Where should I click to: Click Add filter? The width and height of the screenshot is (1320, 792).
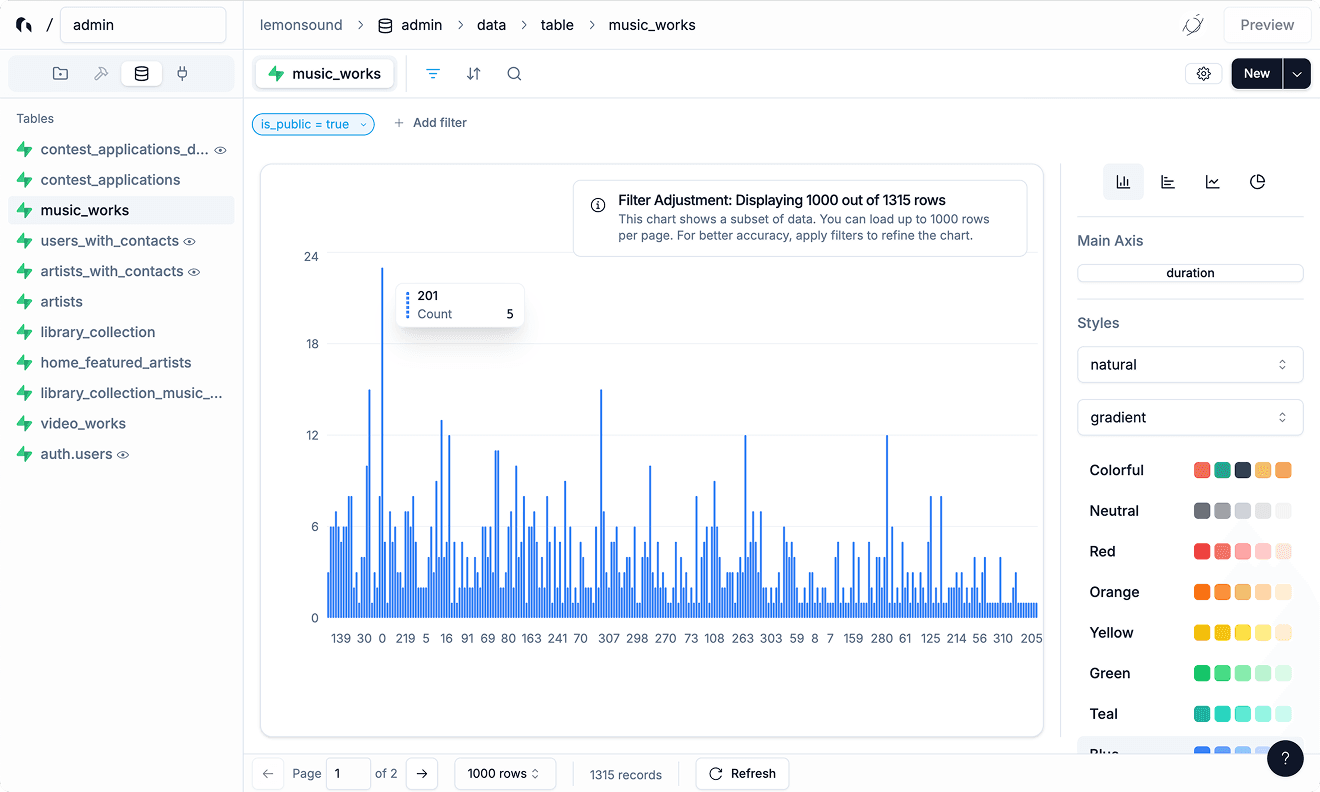click(430, 123)
